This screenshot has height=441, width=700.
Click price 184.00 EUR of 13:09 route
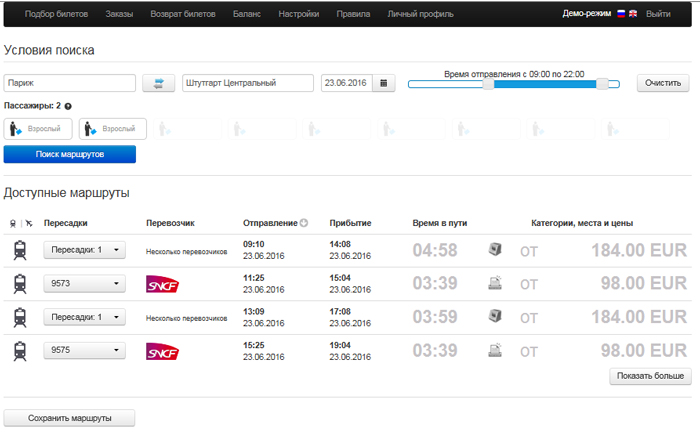click(x=639, y=317)
